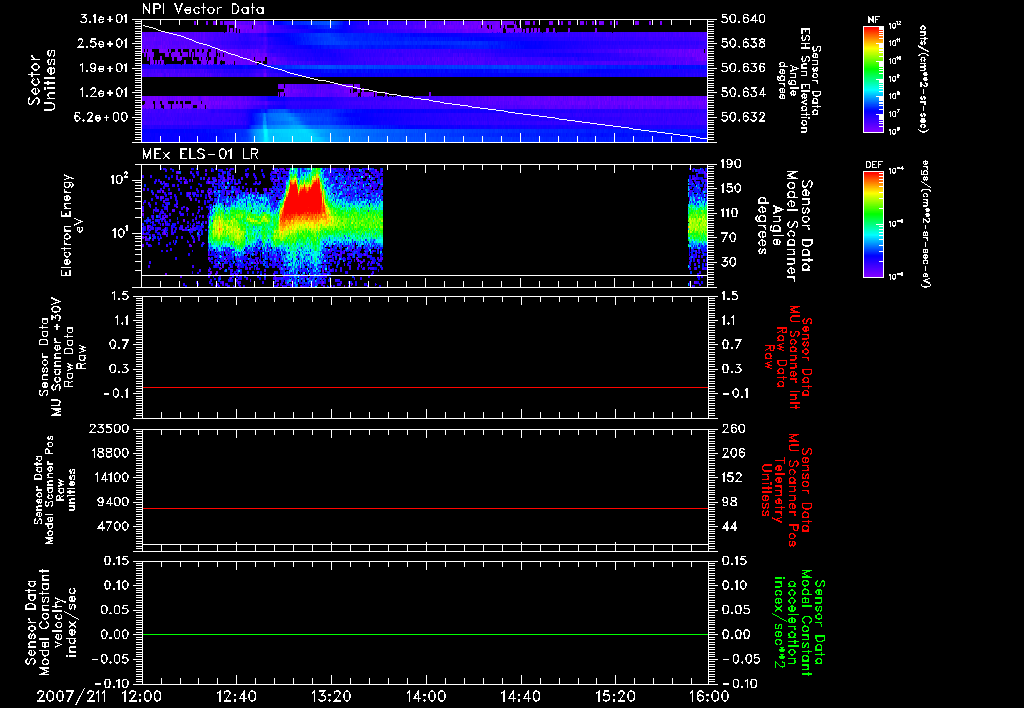Select the red "MU Scanner Pos Telemetry" title
Image resolution: width=1024 pixels, height=708 pixels.
[x=786, y=490]
